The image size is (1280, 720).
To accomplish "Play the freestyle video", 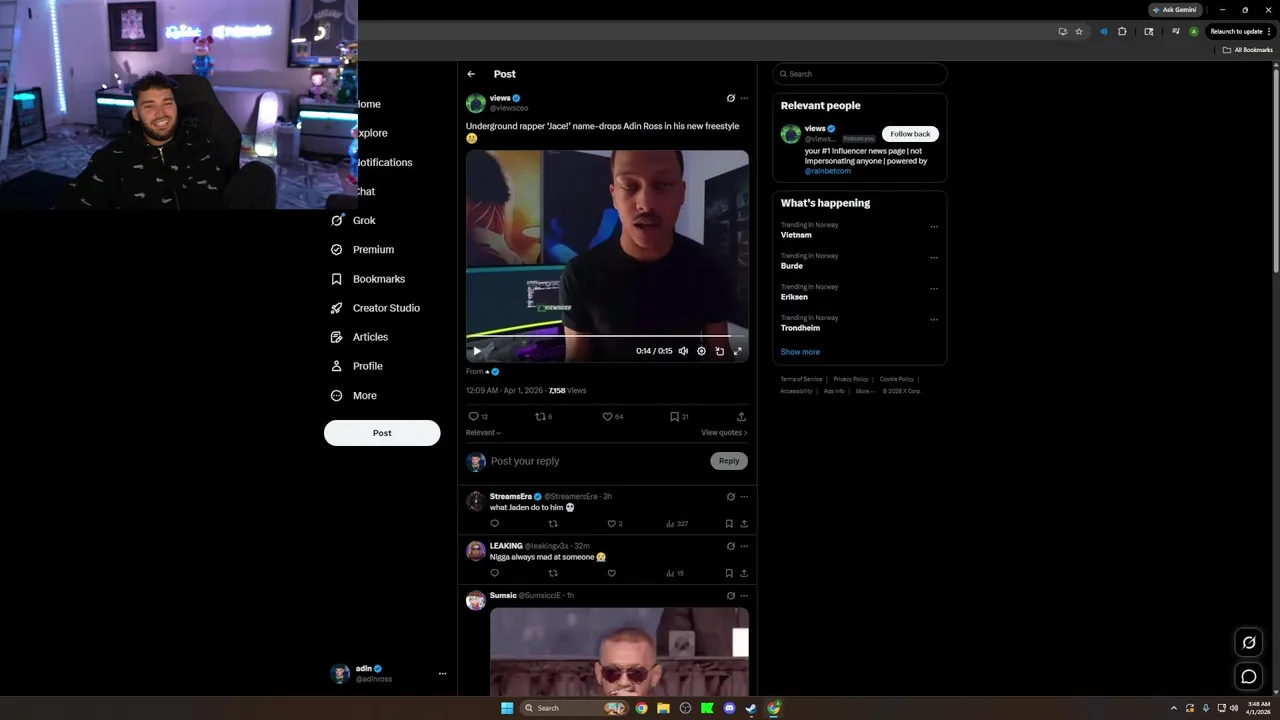I will [477, 351].
